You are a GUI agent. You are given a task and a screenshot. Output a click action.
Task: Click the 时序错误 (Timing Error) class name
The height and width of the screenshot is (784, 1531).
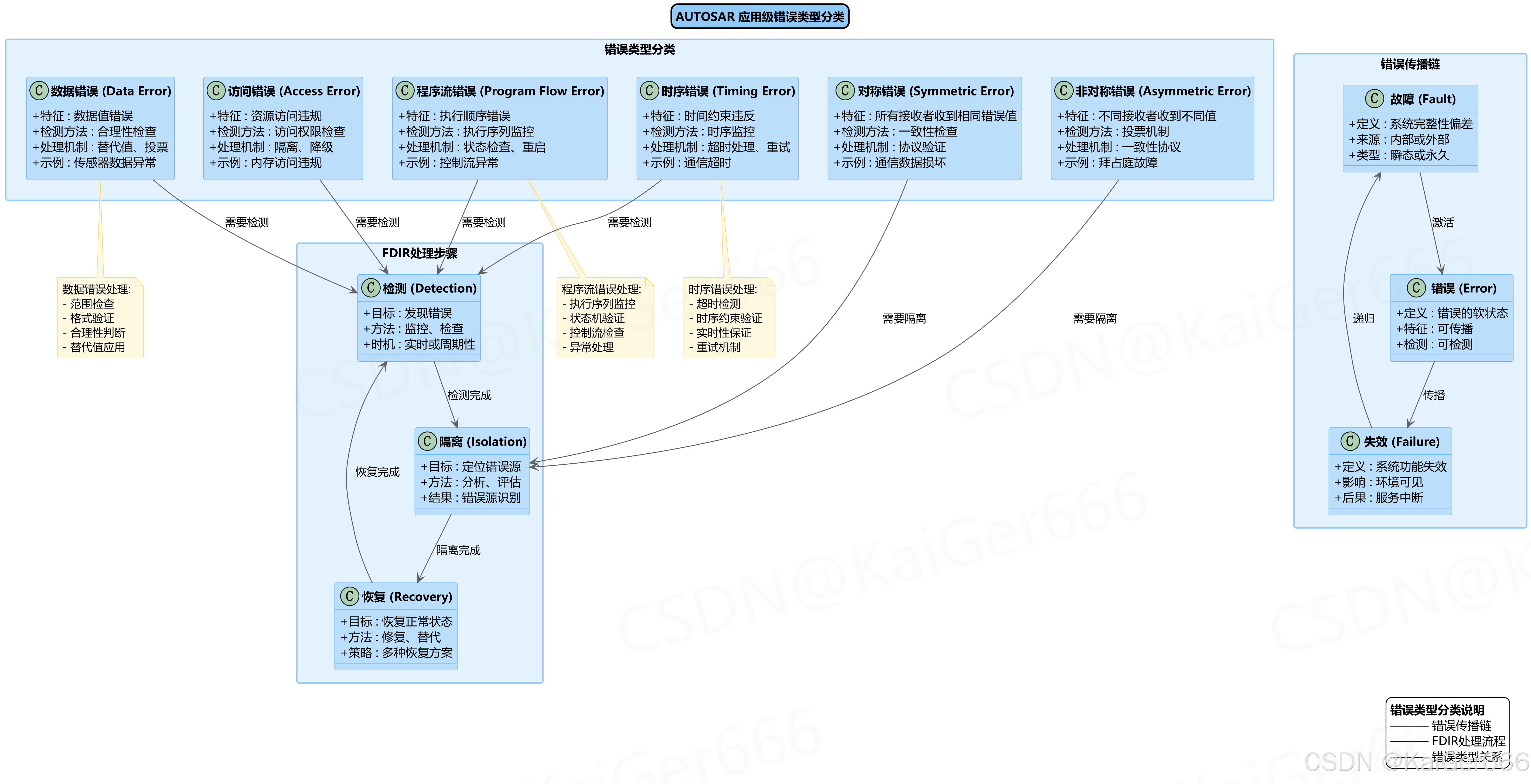(x=728, y=91)
